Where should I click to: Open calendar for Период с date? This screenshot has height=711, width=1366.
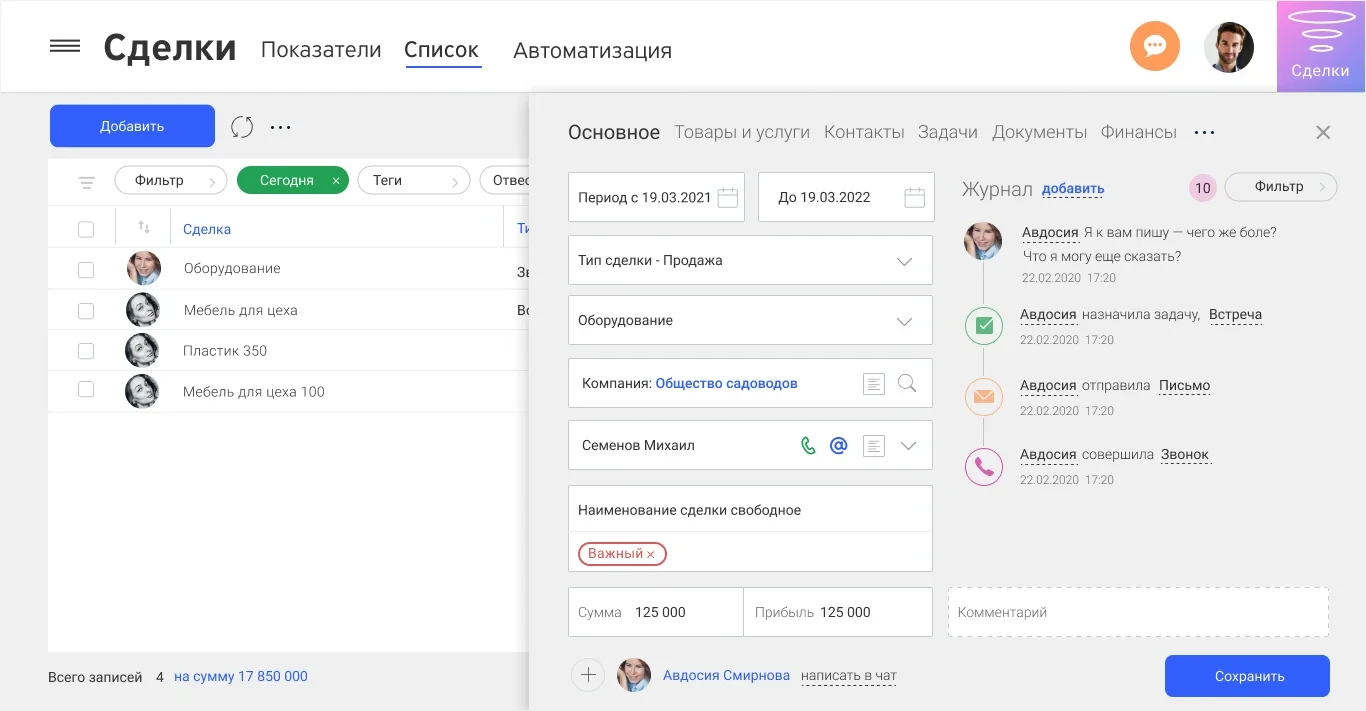(727, 198)
